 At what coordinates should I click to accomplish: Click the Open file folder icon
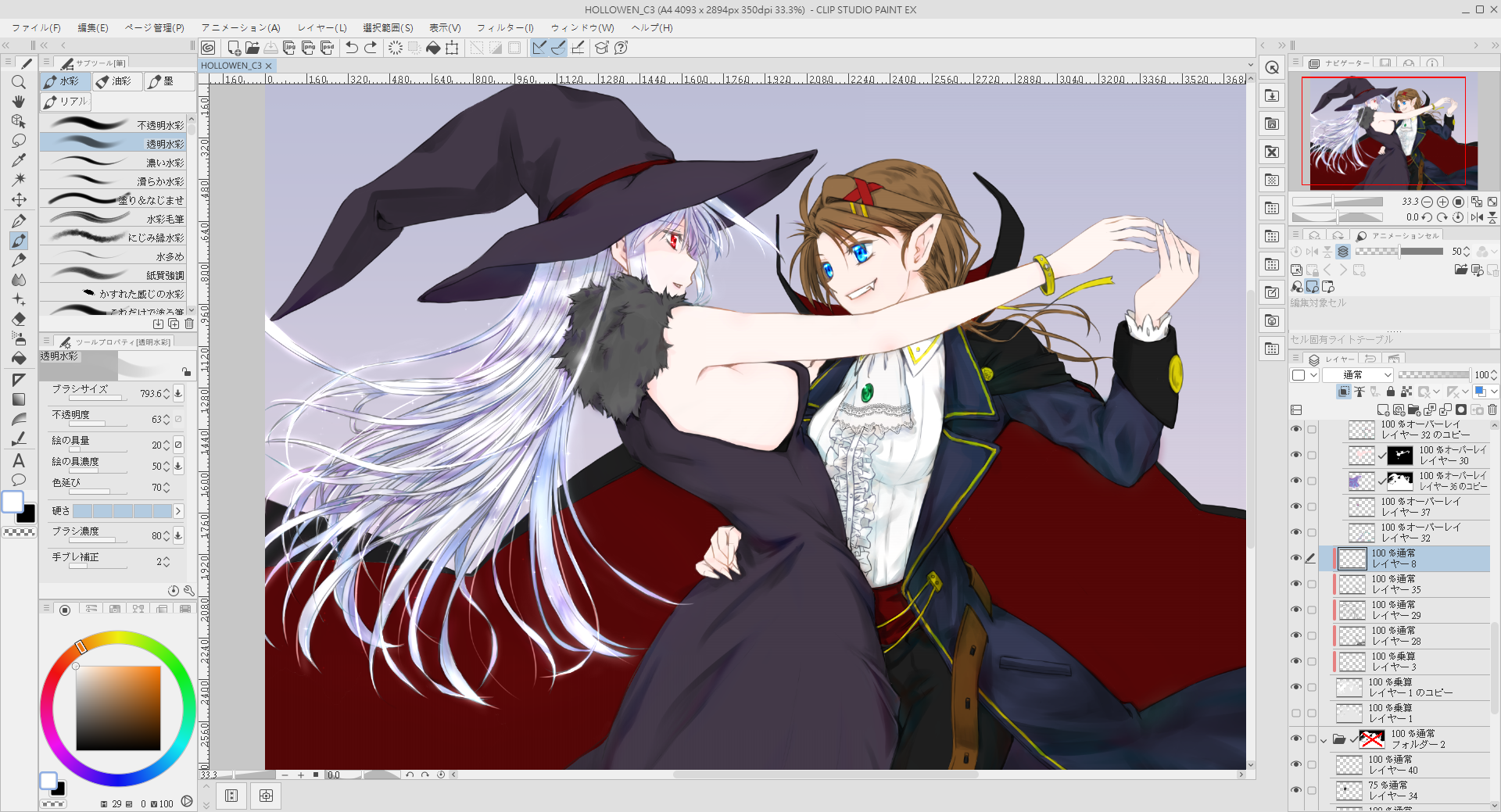click(x=252, y=48)
